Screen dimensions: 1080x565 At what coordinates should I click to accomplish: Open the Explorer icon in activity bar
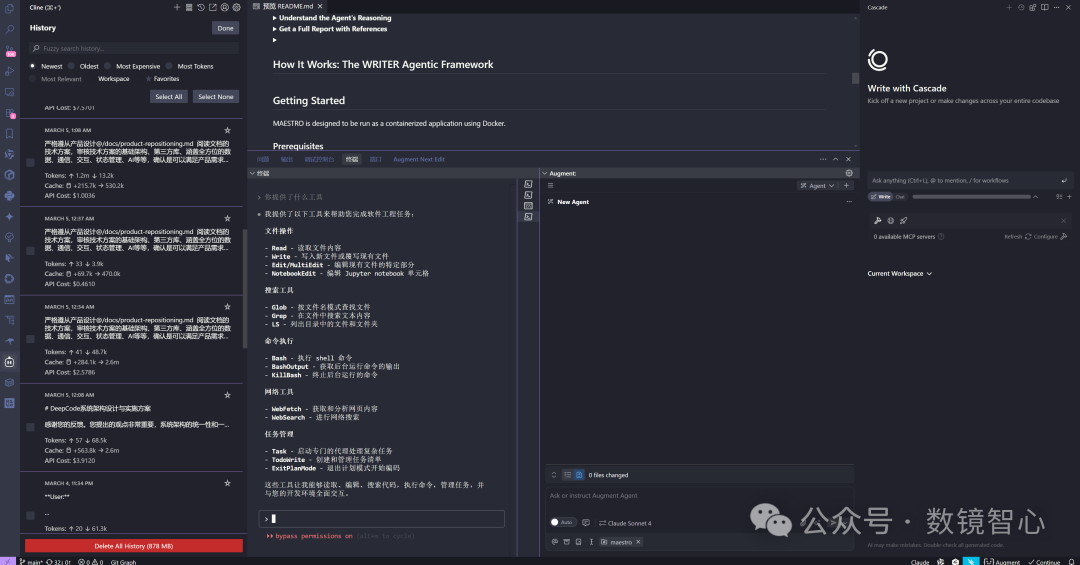coord(10,9)
